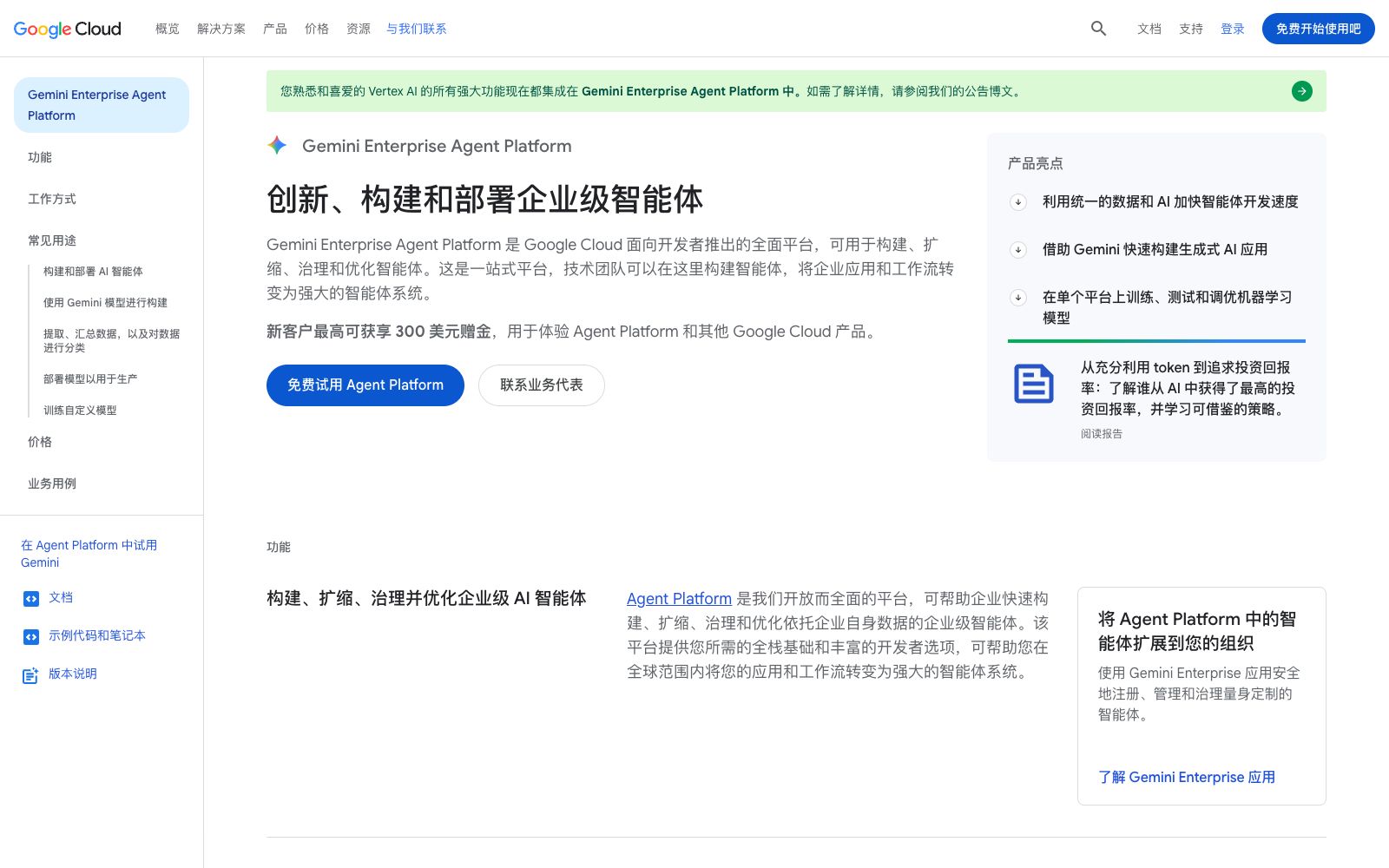Go to 功能 in sidebar
Screen dimensions: 1389x868
[x=40, y=157]
